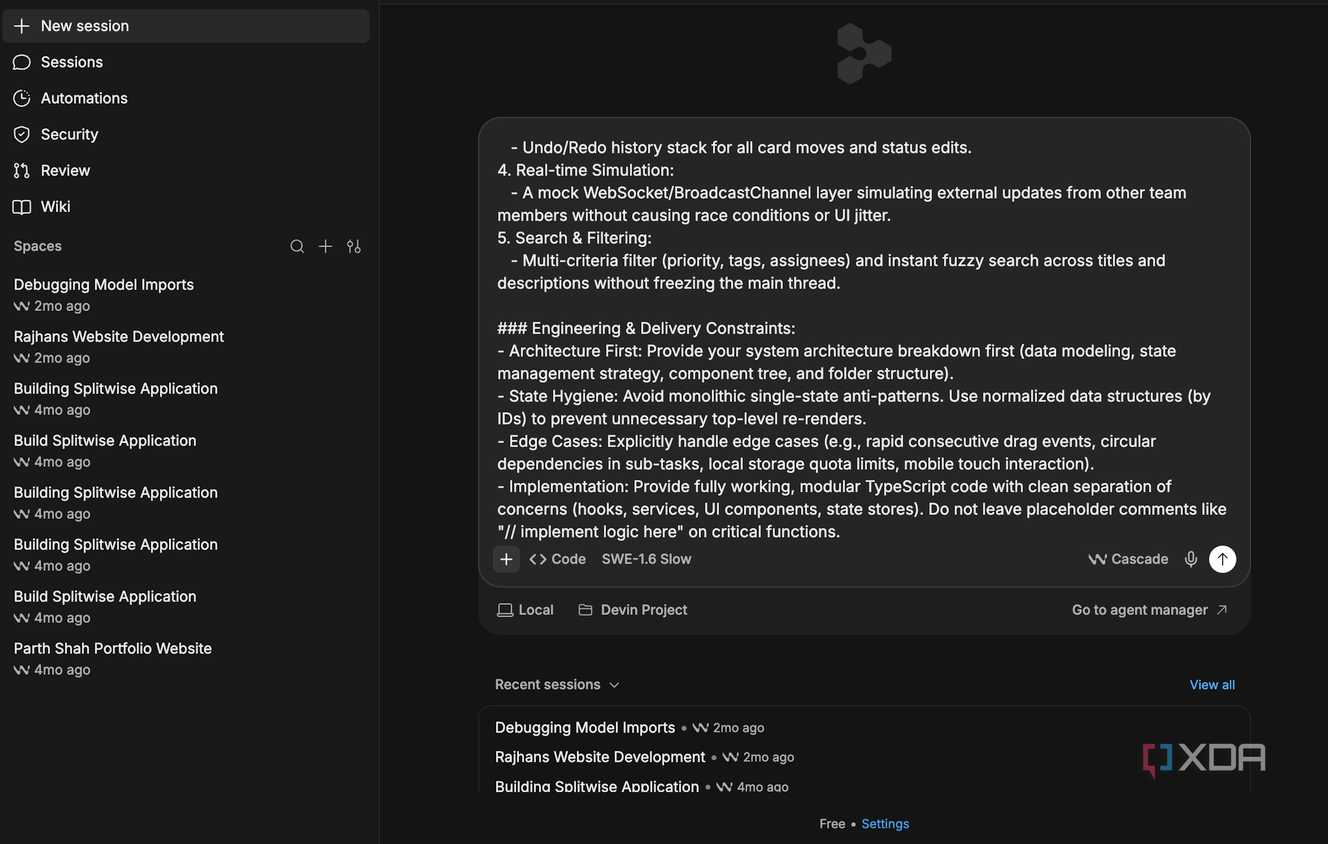
Task: Change the Local environment setting
Action: (x=526, y=610)
